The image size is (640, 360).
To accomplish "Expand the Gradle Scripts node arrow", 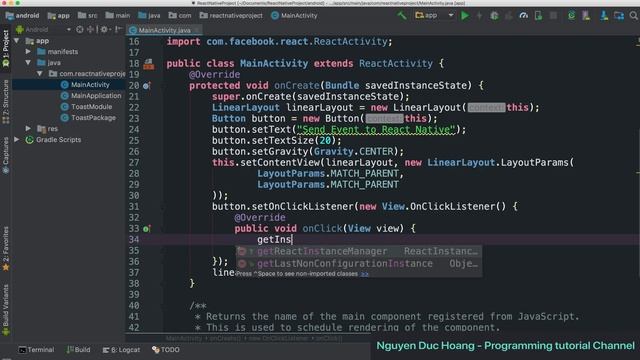I will coord(17,140).
